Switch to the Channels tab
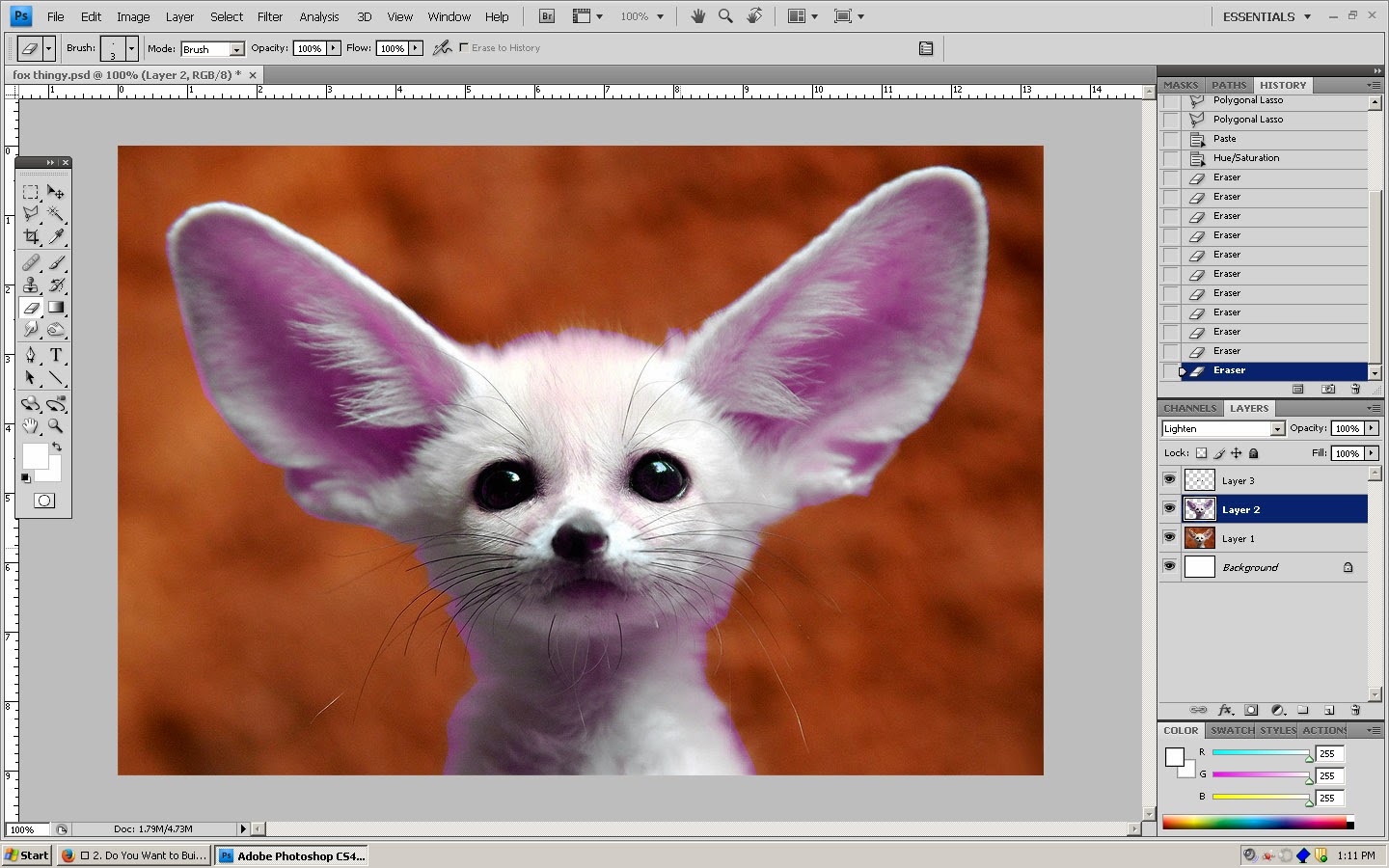1389x868 pixels. coord(1188,408)
